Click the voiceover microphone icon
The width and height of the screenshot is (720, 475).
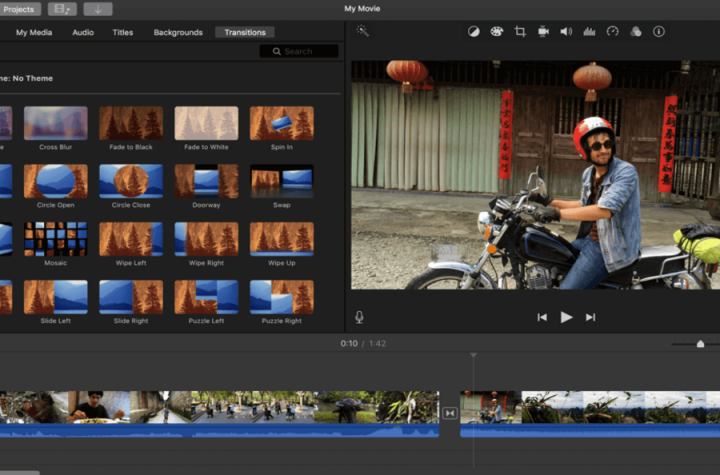pos(359,317)
